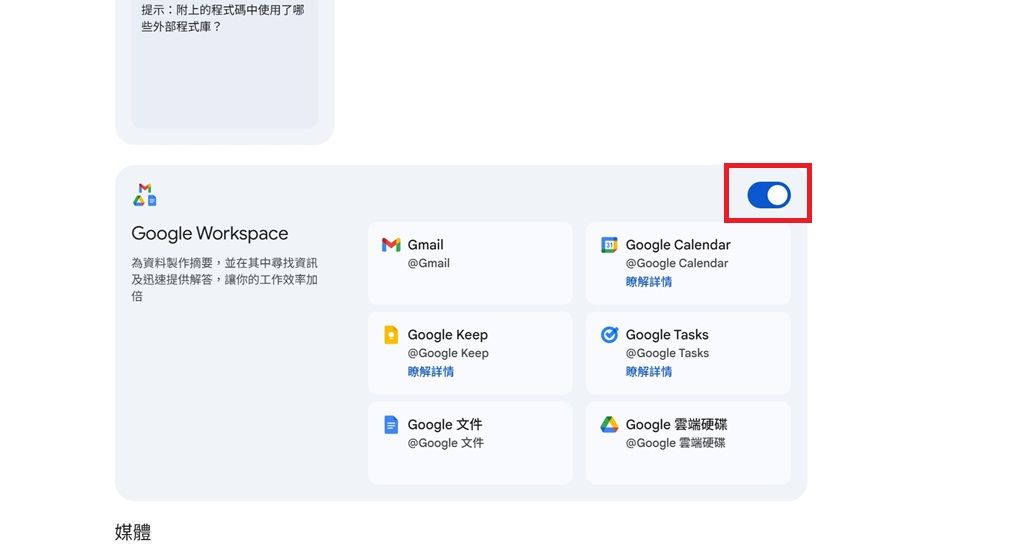This screenshot has height=554, width=1024.
Task: Open 瞭解詳情 link under Google Keep
Action: pos(431,372)
